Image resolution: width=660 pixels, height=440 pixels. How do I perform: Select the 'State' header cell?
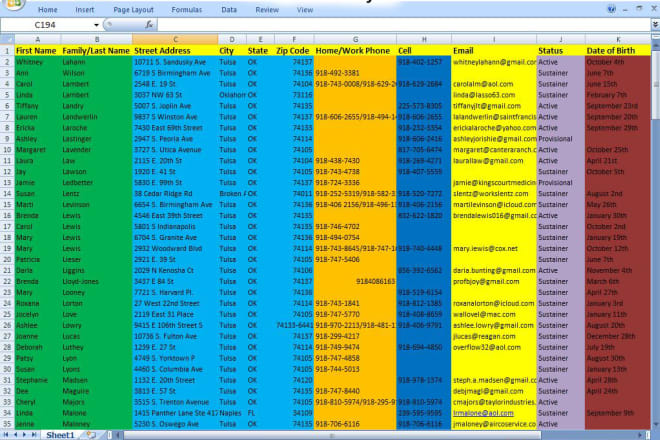[x=260, y=51]
